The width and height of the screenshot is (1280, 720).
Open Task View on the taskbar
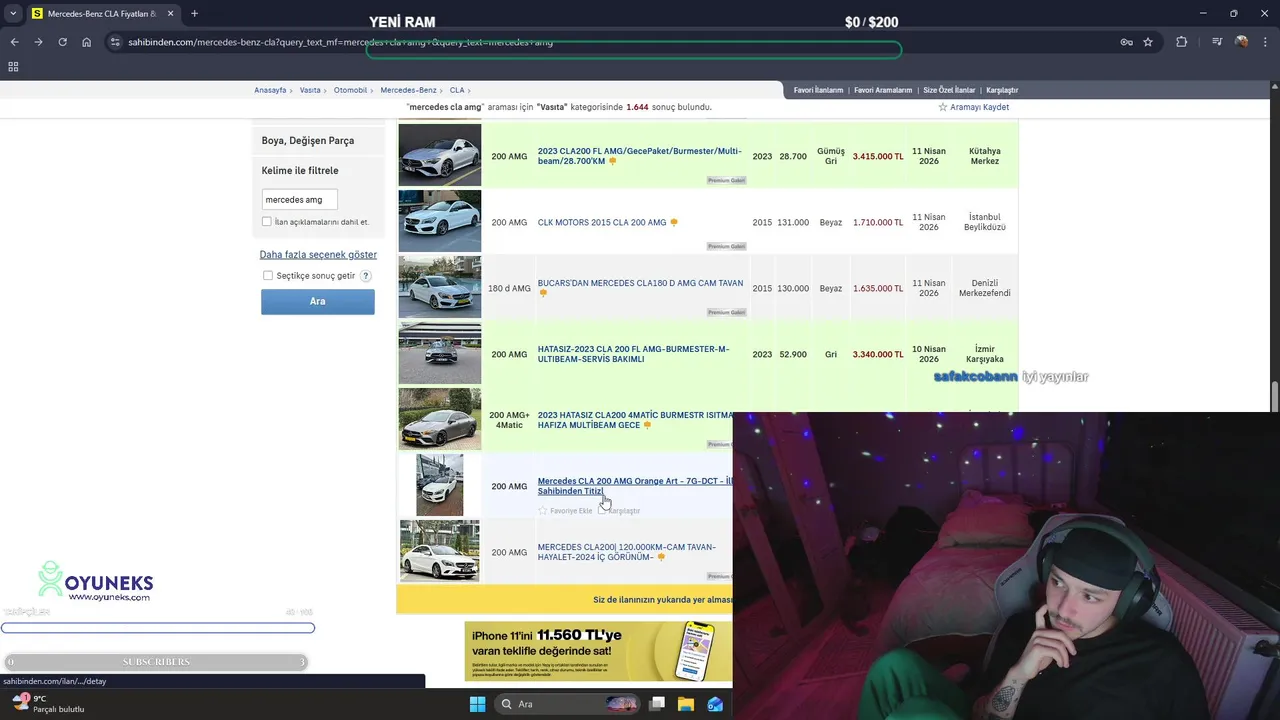click(657, 704)
